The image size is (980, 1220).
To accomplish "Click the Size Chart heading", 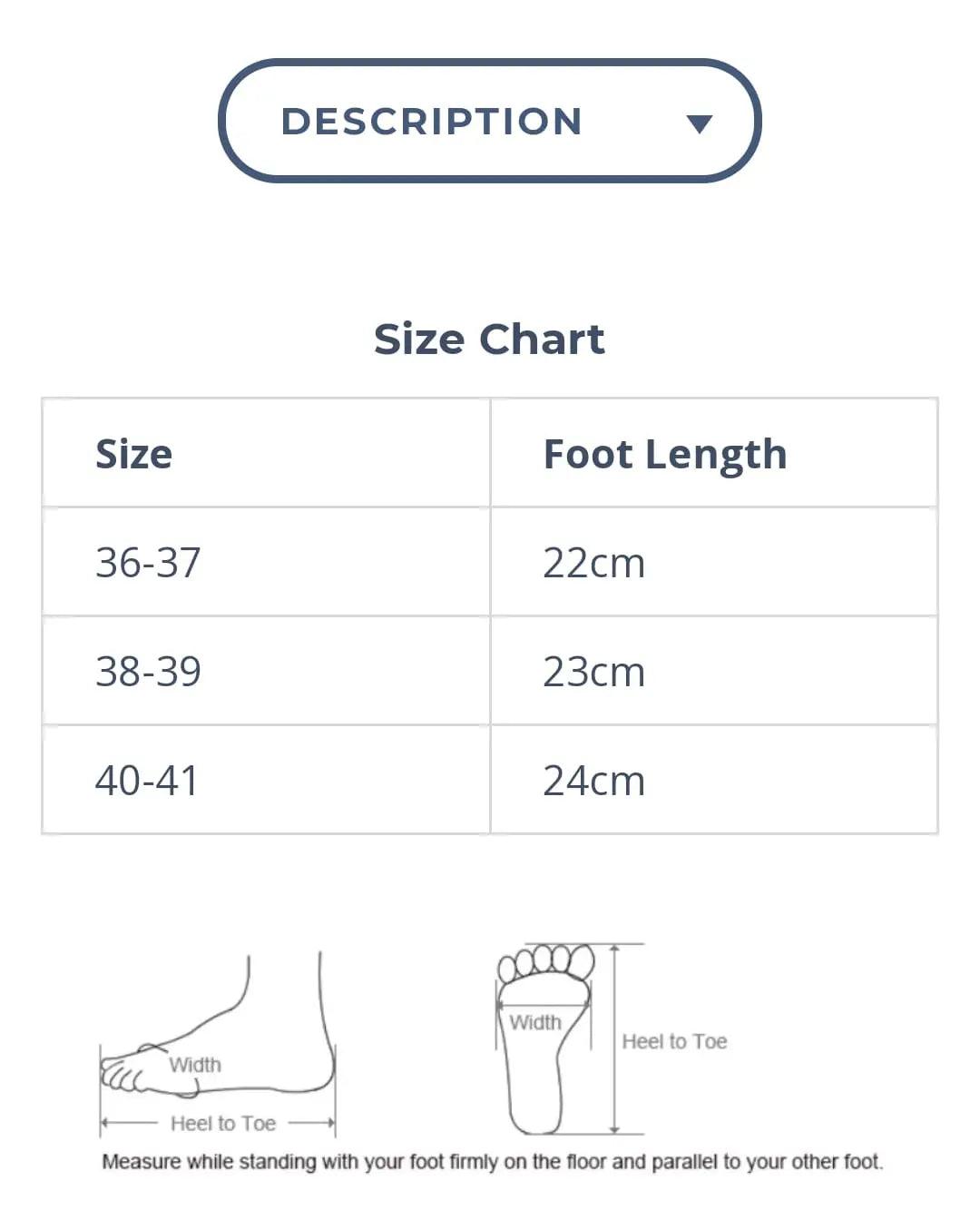I will (489, 339).
